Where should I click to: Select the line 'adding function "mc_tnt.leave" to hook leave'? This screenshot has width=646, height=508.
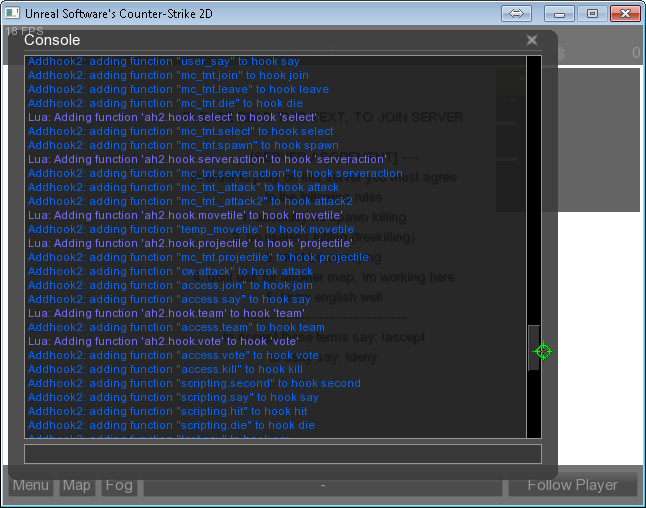click(178, 89)
